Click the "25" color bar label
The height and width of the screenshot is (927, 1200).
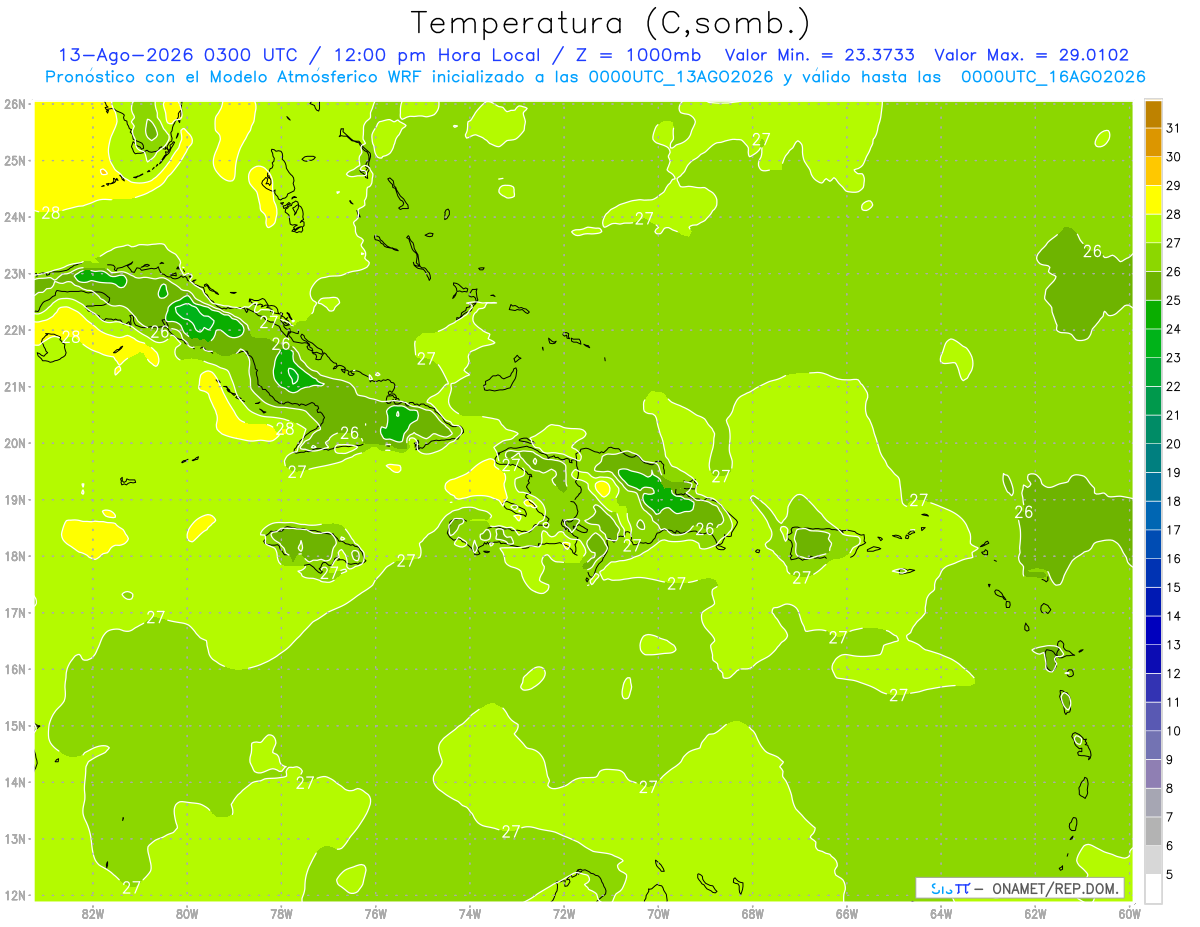pyautogui.click(x=1174, y=300)
